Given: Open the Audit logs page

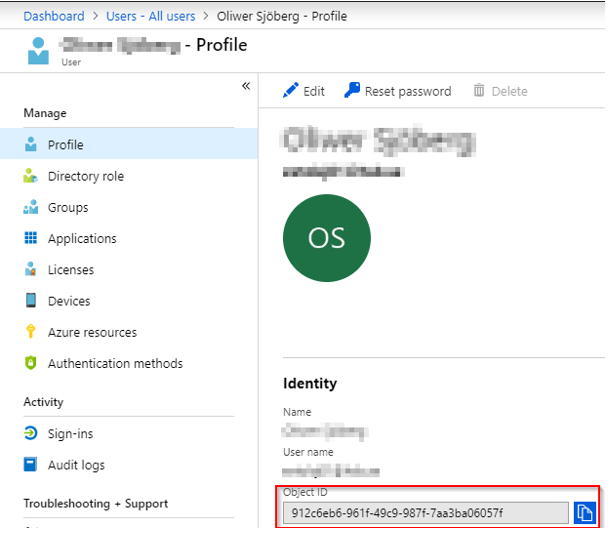Looking at the screenshot, I should (x=75, y=465).
